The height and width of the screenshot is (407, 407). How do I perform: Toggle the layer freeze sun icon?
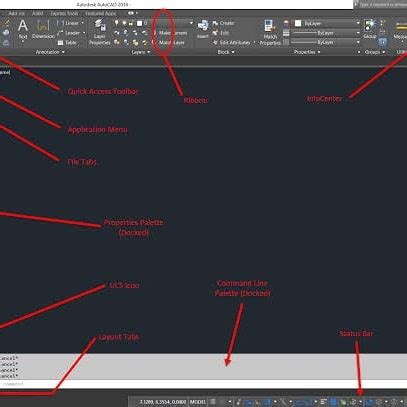point(124,23)
